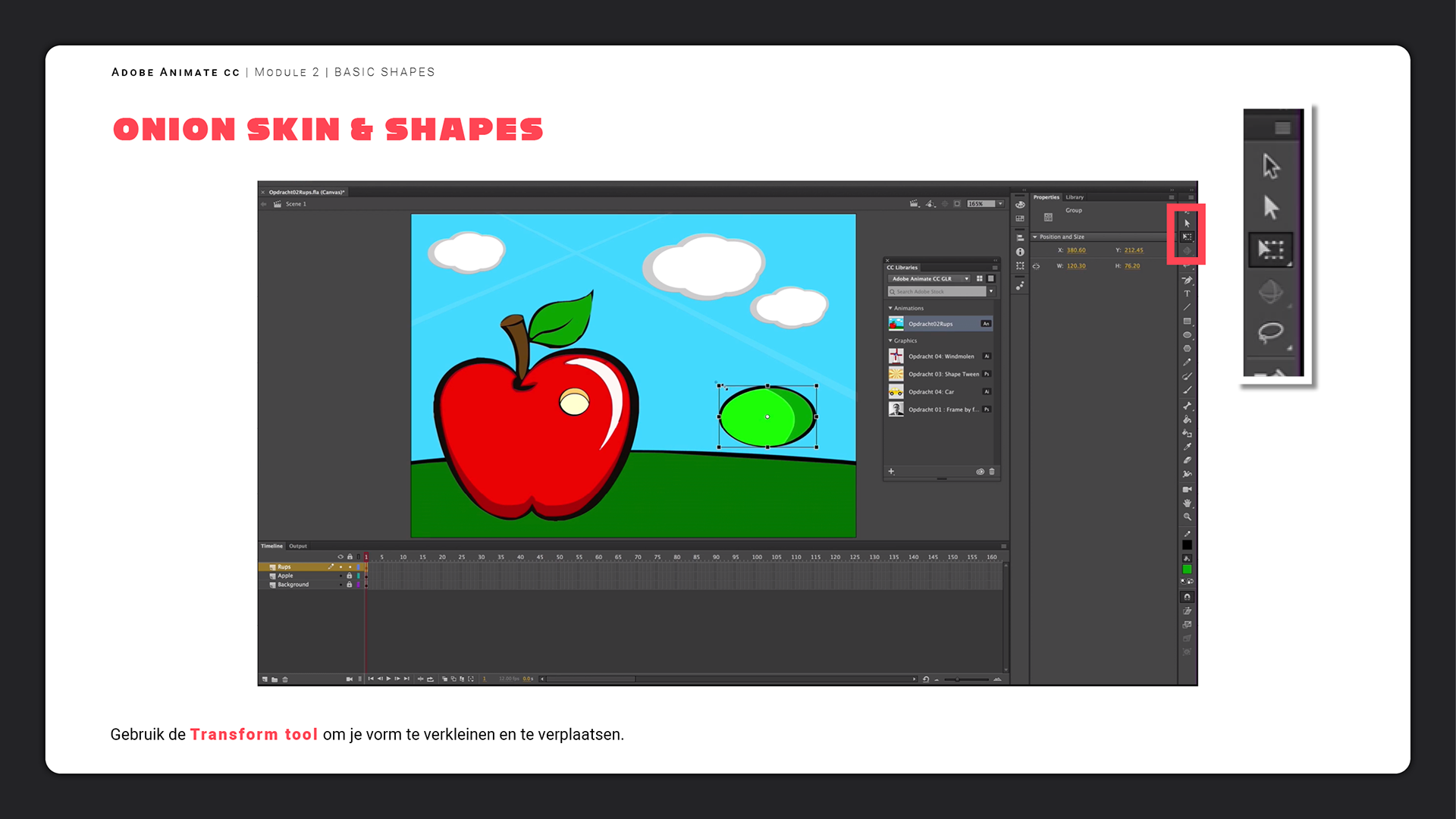
Task: Click the New Layer icon in timeline
Action: point(265,679)
